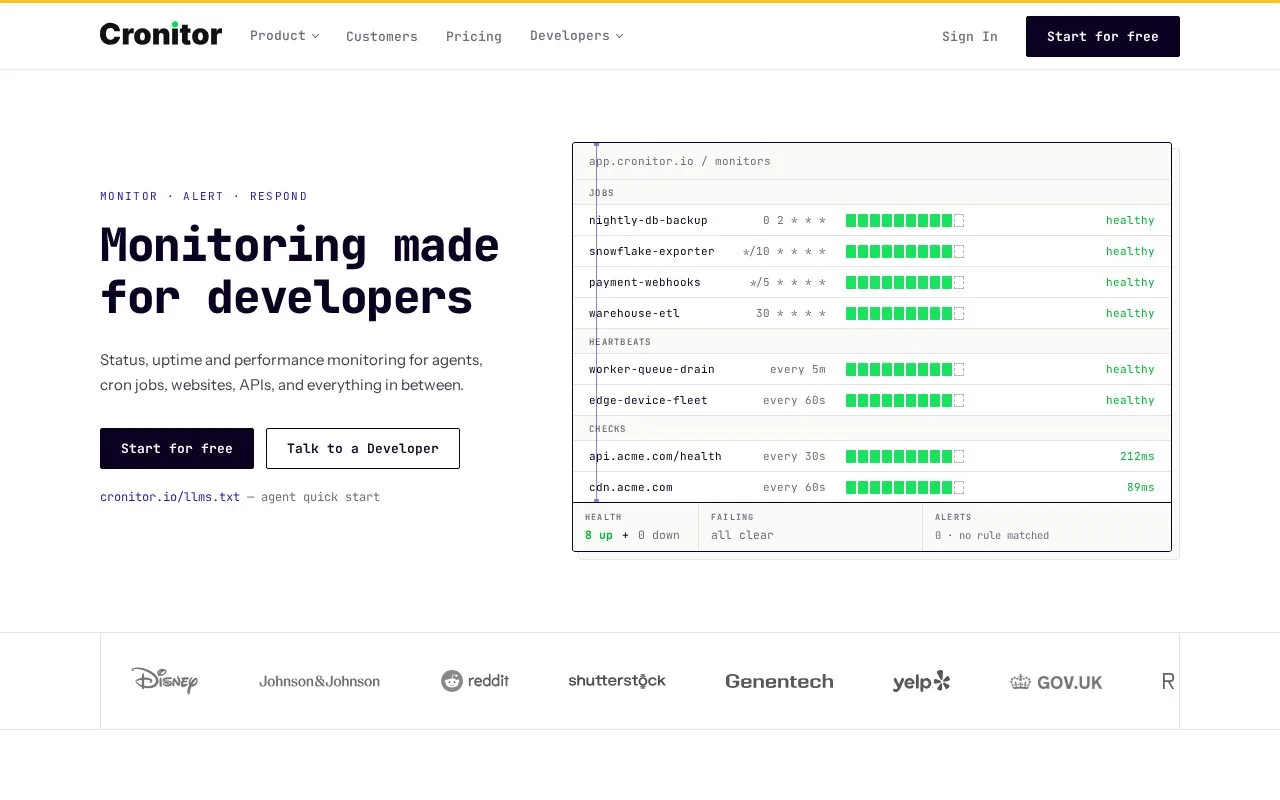This screenshot has height=800, width=1280.
Task: Open the Disney logo
Action: (164, 681)
